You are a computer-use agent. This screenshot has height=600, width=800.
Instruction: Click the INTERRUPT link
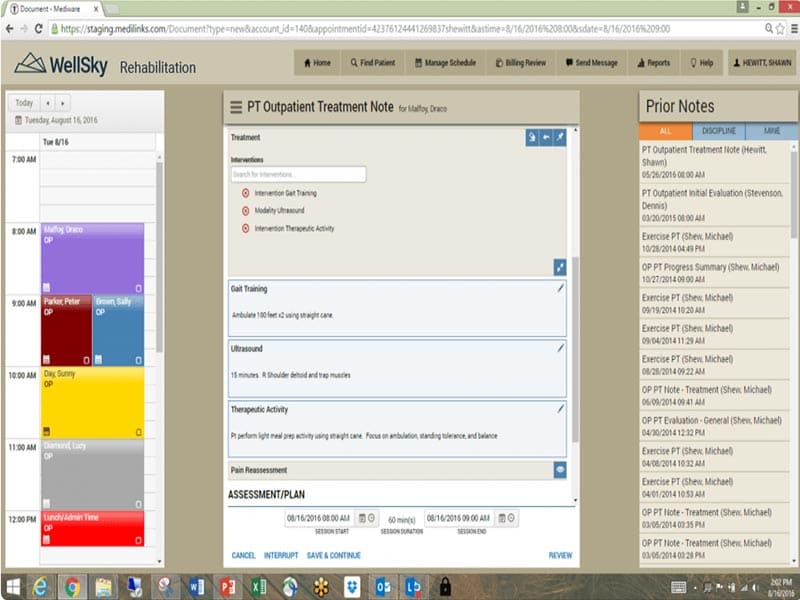point(281,555)
